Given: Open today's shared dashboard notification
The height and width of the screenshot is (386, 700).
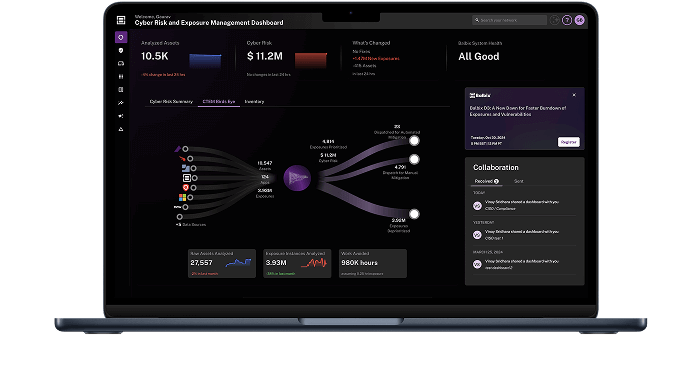Looking at the screenshot, I should pos(525,205).
